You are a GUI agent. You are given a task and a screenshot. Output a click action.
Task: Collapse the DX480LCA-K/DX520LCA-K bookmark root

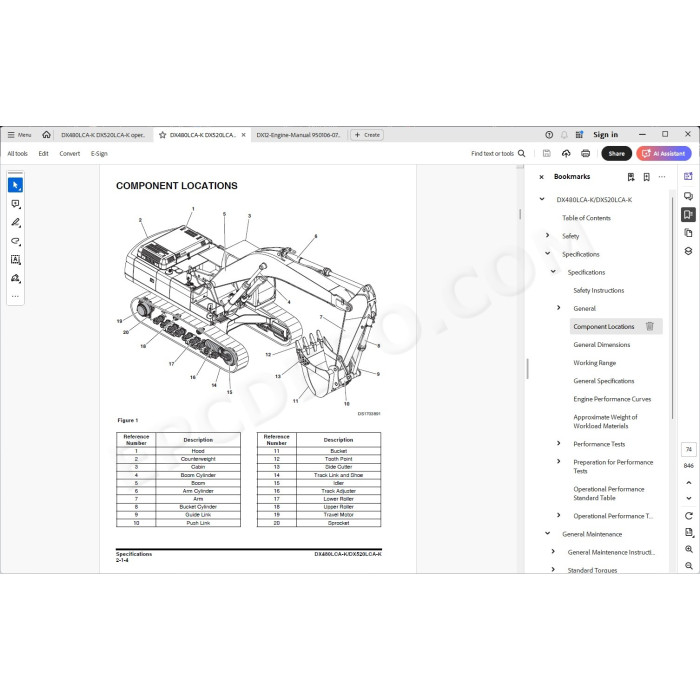tap(542, 199)
